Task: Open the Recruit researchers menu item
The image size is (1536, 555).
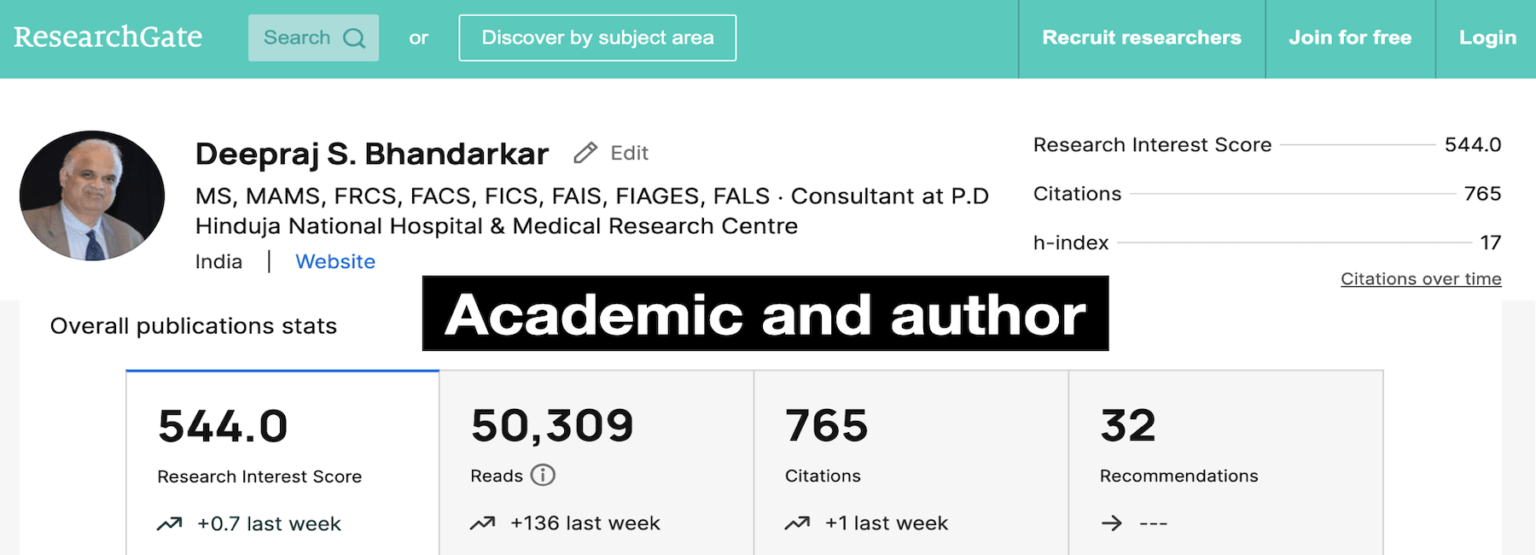Action: [1141, 38]
